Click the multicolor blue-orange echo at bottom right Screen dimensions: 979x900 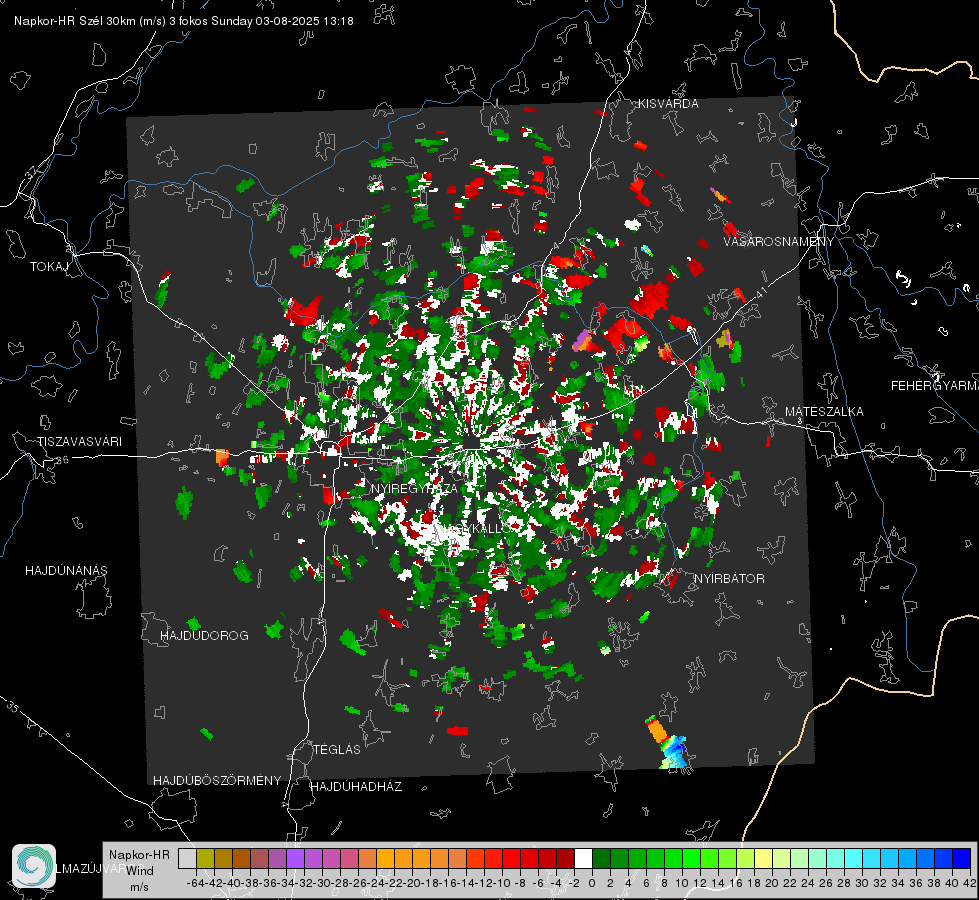tap(668, 743)
